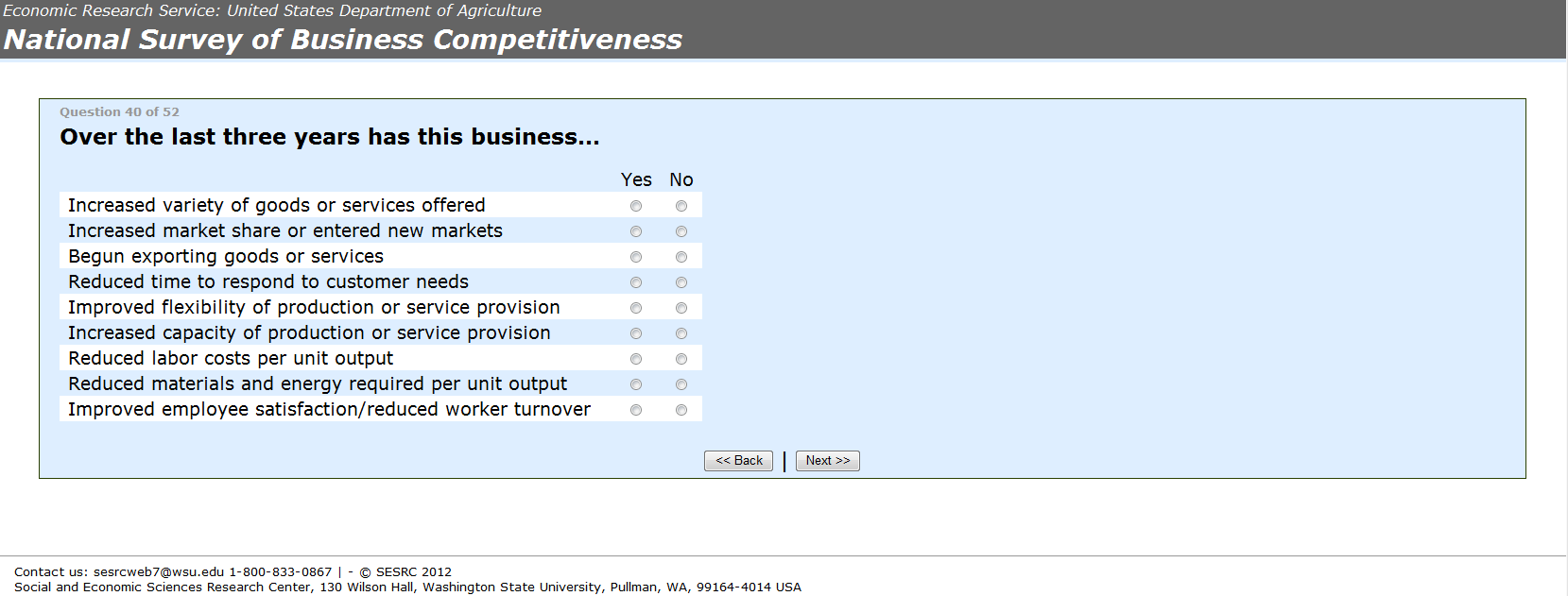The width and height of the screenshot is (1568, 596).
Task: Select Yes for increased variety of goods
Action: pos(636,206)
